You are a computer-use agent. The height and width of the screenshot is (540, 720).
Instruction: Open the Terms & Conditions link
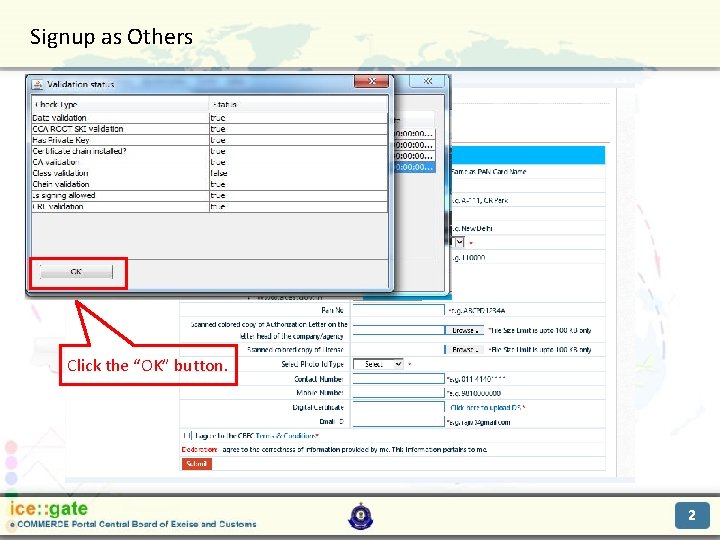pos(285,436)
